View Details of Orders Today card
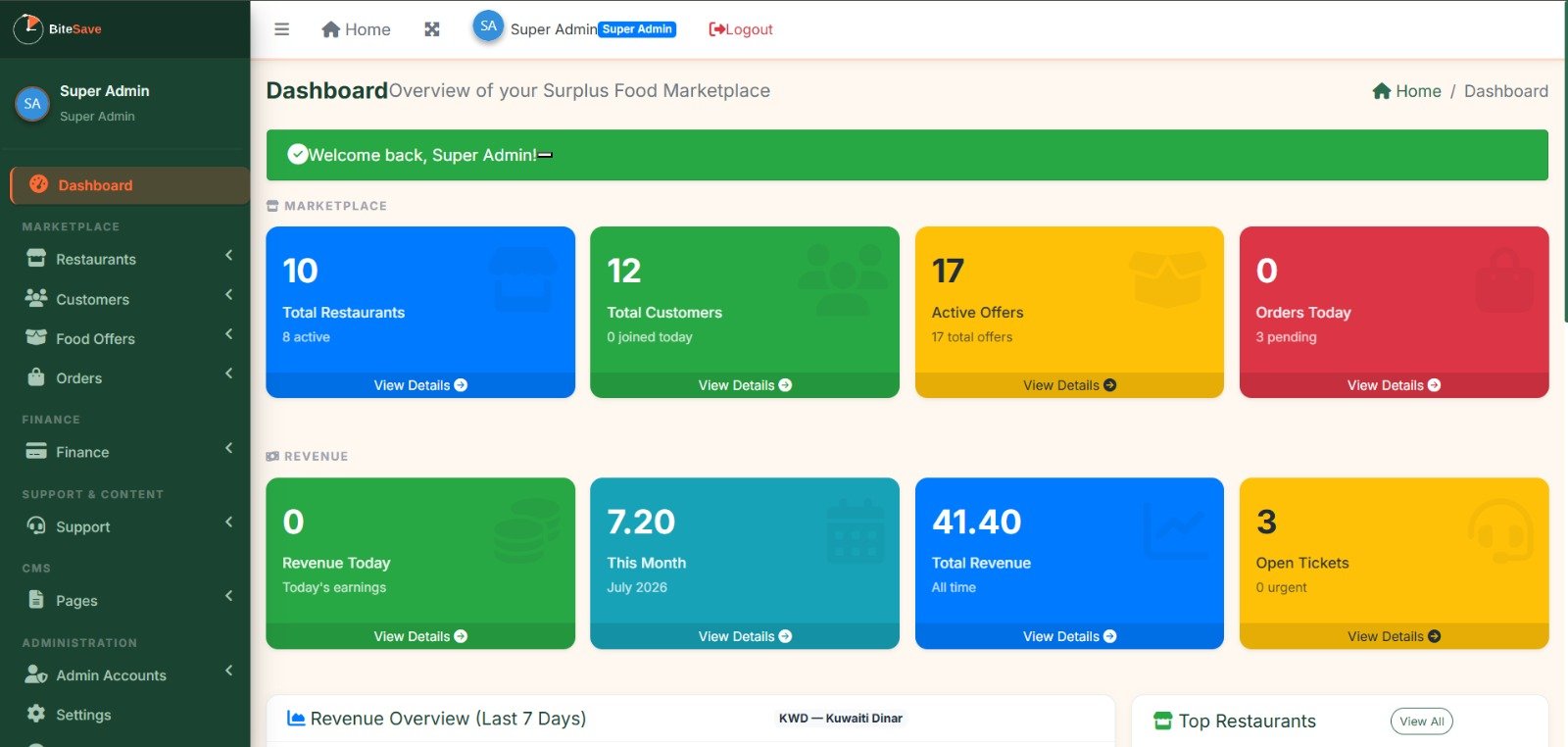 point(1394,385)
